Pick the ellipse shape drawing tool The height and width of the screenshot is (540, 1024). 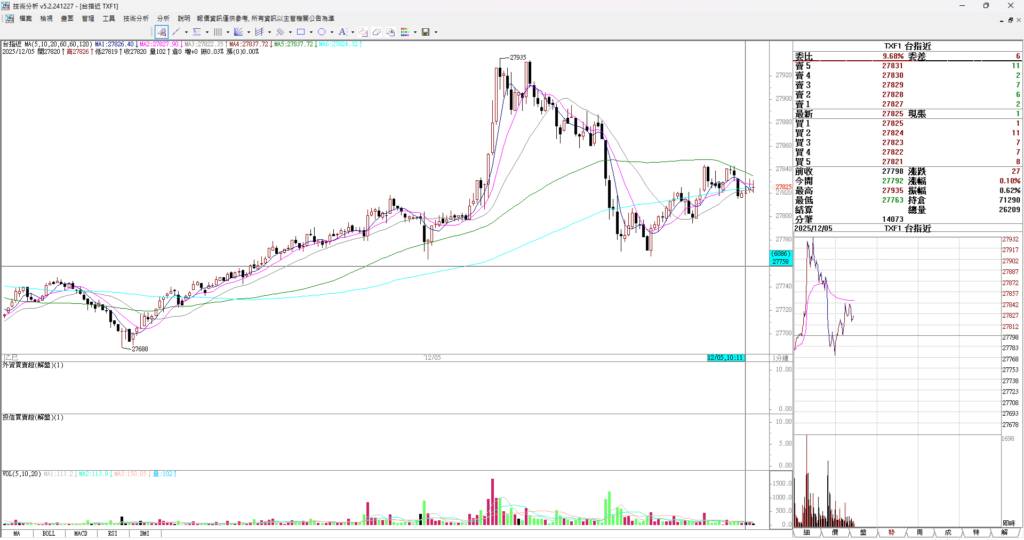[321, 32]
